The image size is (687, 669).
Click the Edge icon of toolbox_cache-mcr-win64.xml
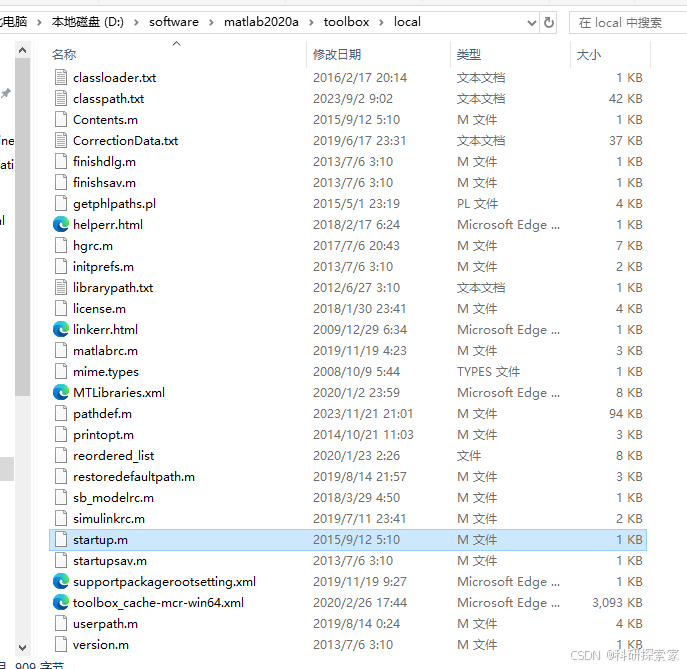(x=61, y=603)
